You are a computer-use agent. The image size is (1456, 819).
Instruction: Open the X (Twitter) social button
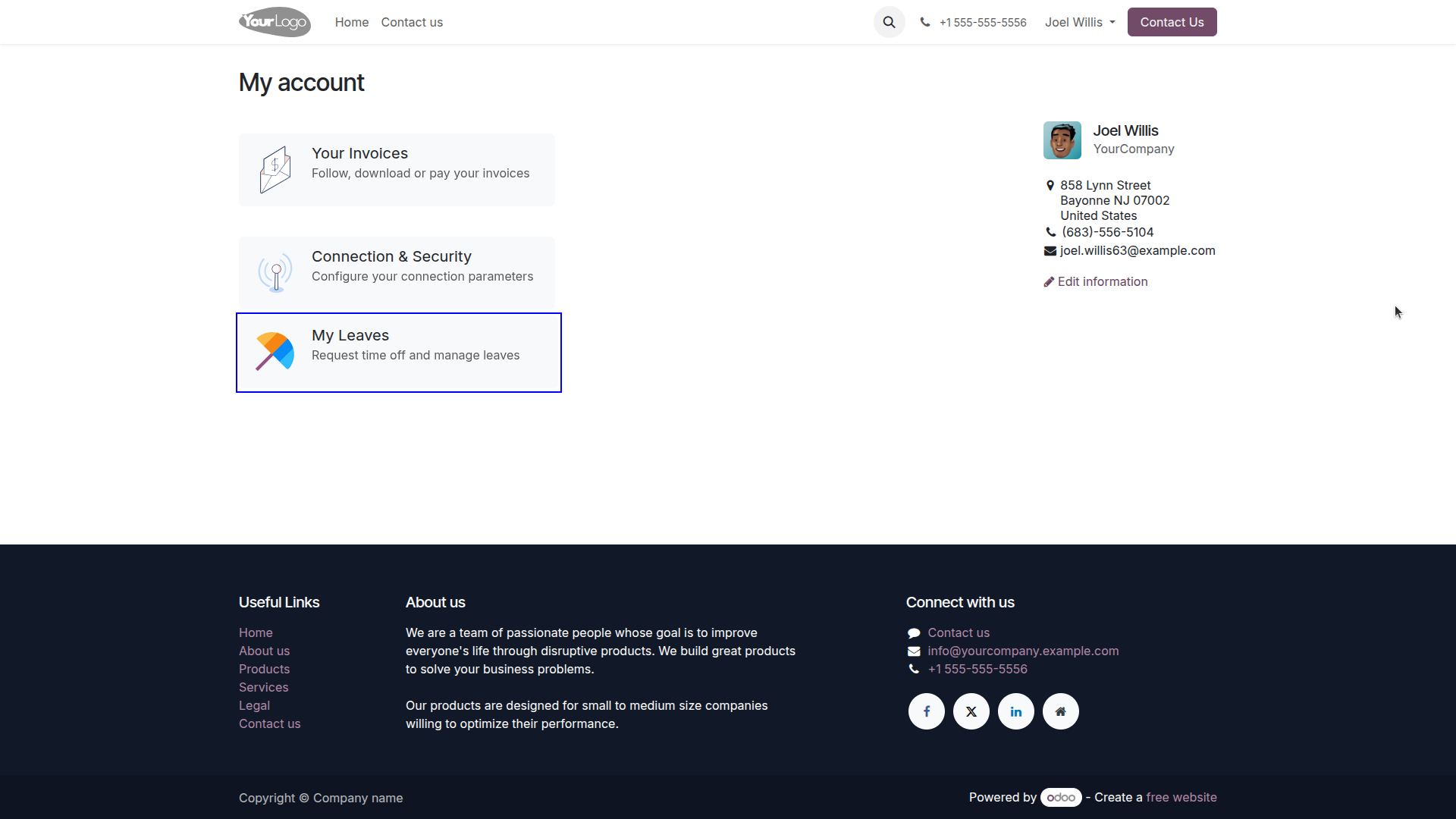[971, 711]
